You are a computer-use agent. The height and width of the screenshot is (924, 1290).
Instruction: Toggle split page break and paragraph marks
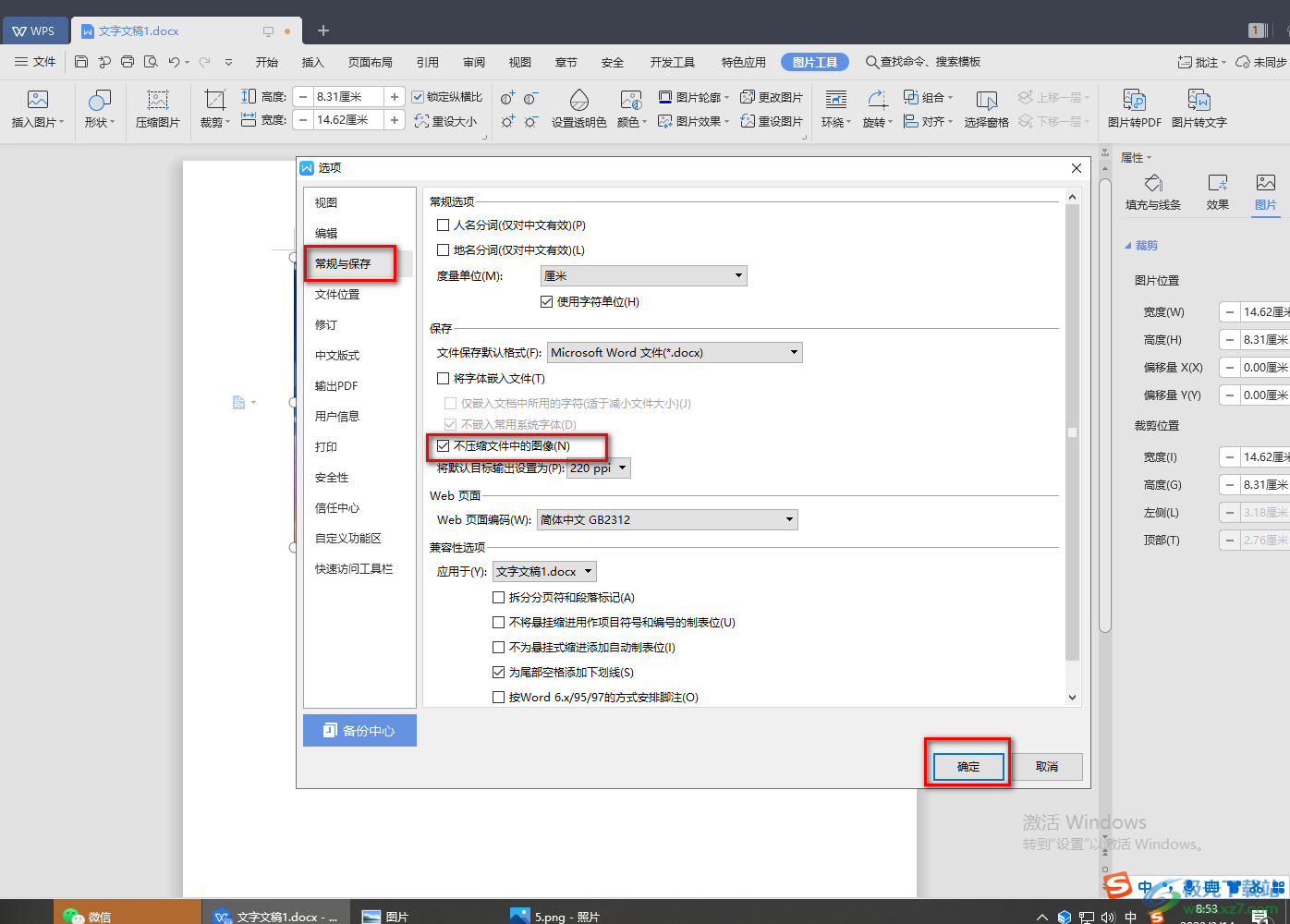click(498, 597)
